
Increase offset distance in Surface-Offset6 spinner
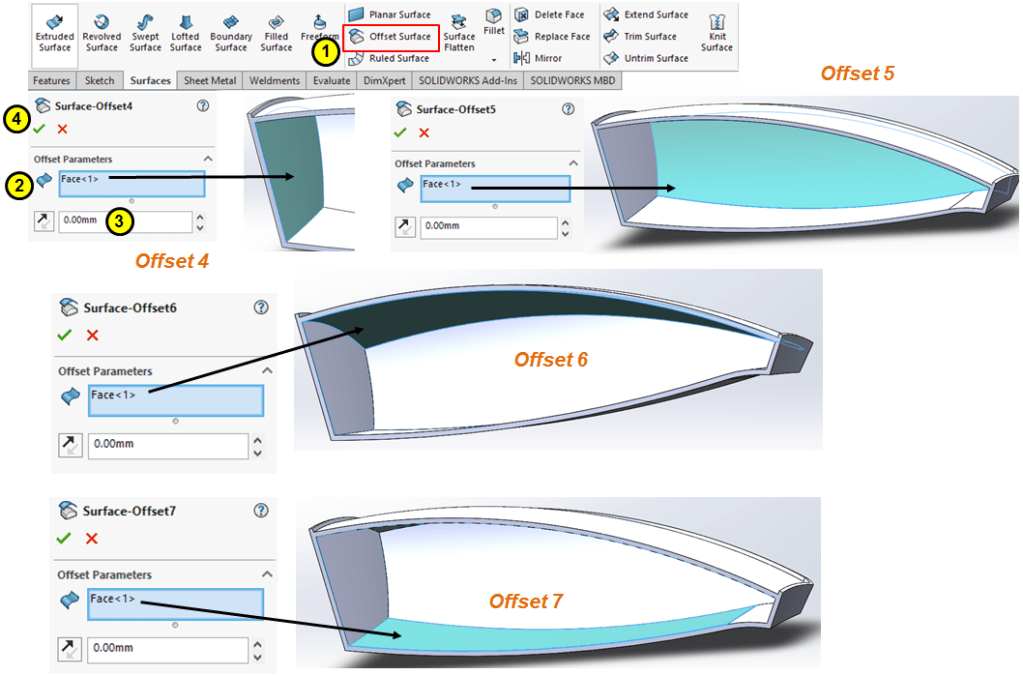click(258, 439)
